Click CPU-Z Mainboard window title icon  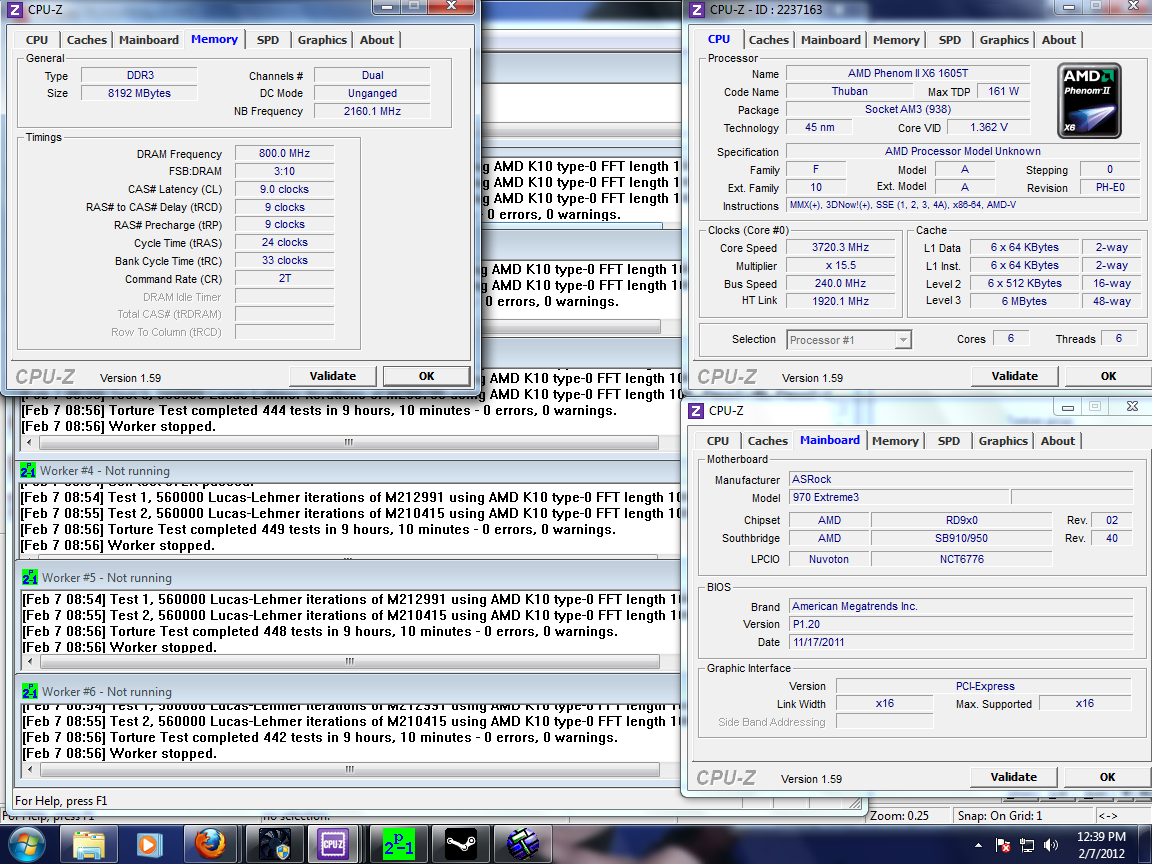pos(696,411)
